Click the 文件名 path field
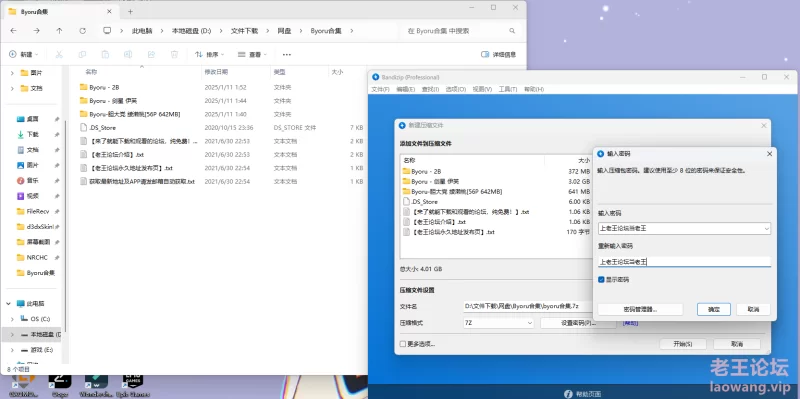The image size is (800, 399). pos(528,306)
